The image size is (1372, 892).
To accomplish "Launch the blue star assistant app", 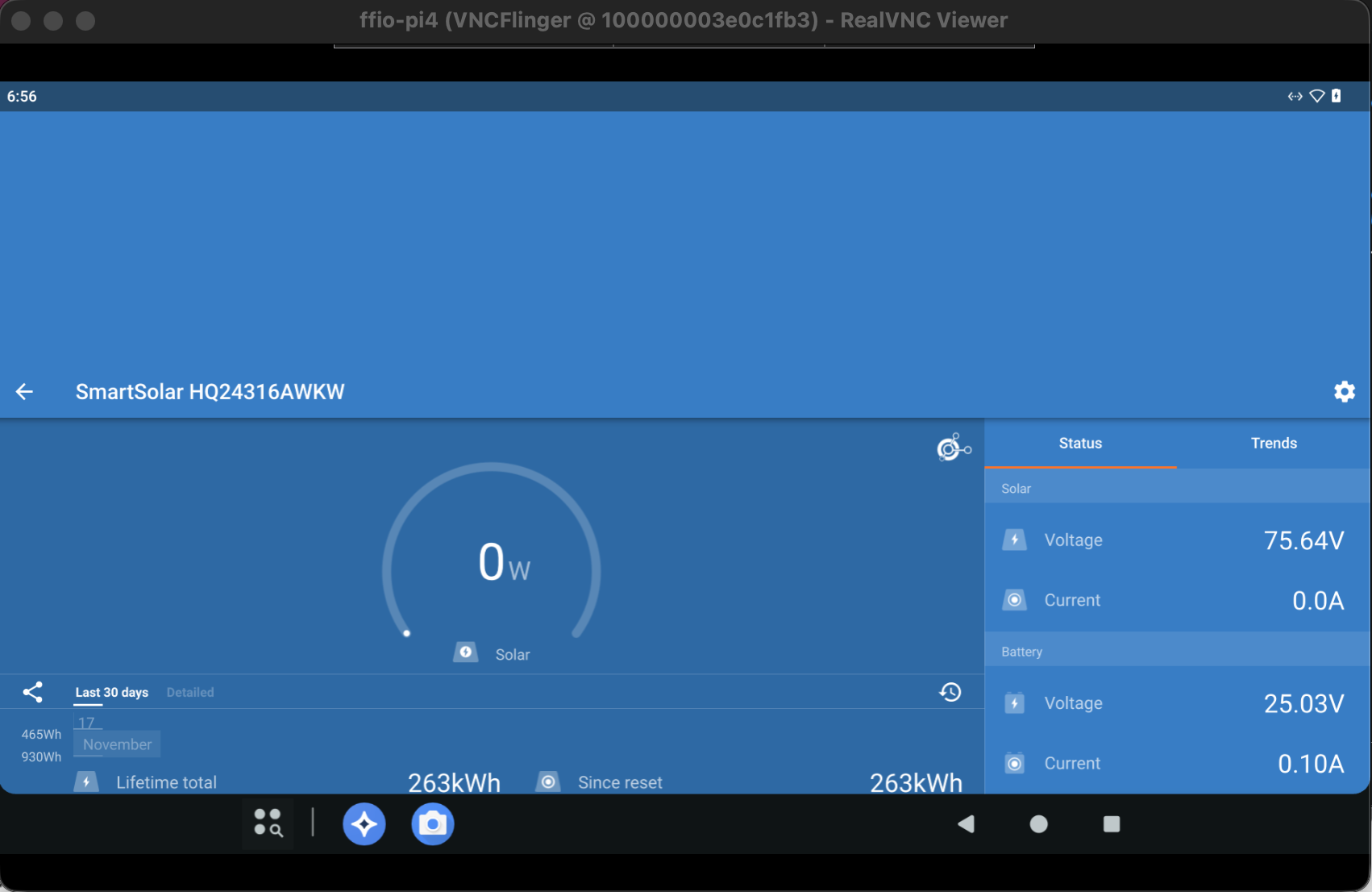I will (364, 823).
